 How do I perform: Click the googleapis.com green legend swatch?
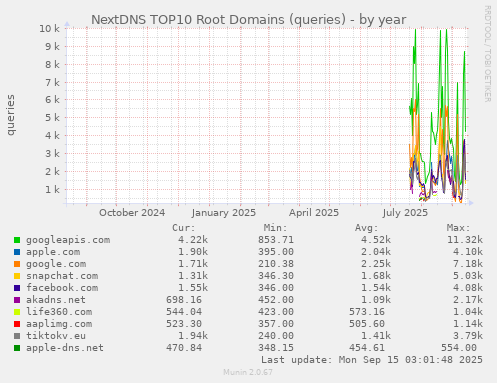pos(17,240)
